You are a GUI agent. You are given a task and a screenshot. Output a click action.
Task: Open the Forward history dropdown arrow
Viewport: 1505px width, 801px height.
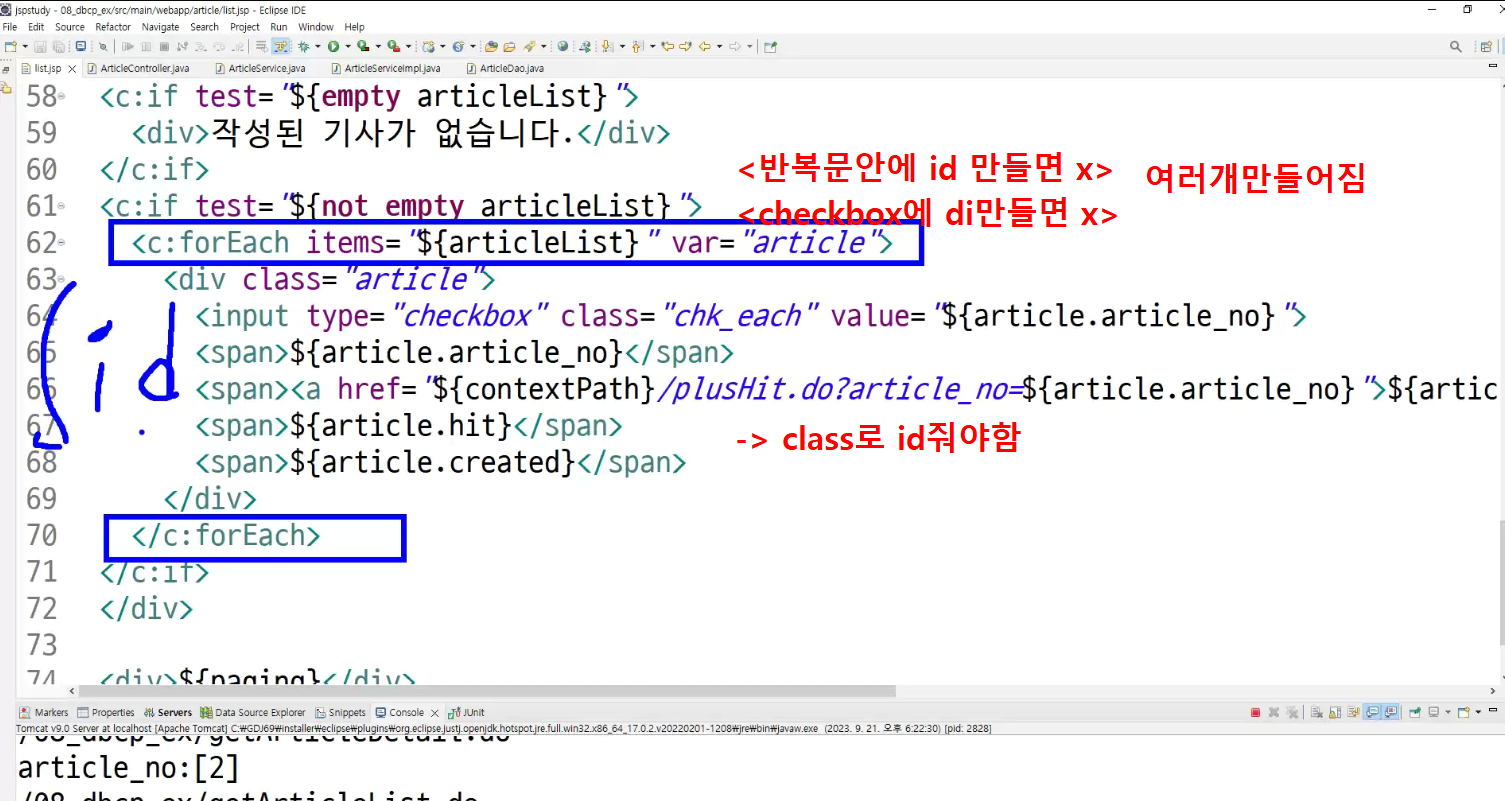point(750,46)
